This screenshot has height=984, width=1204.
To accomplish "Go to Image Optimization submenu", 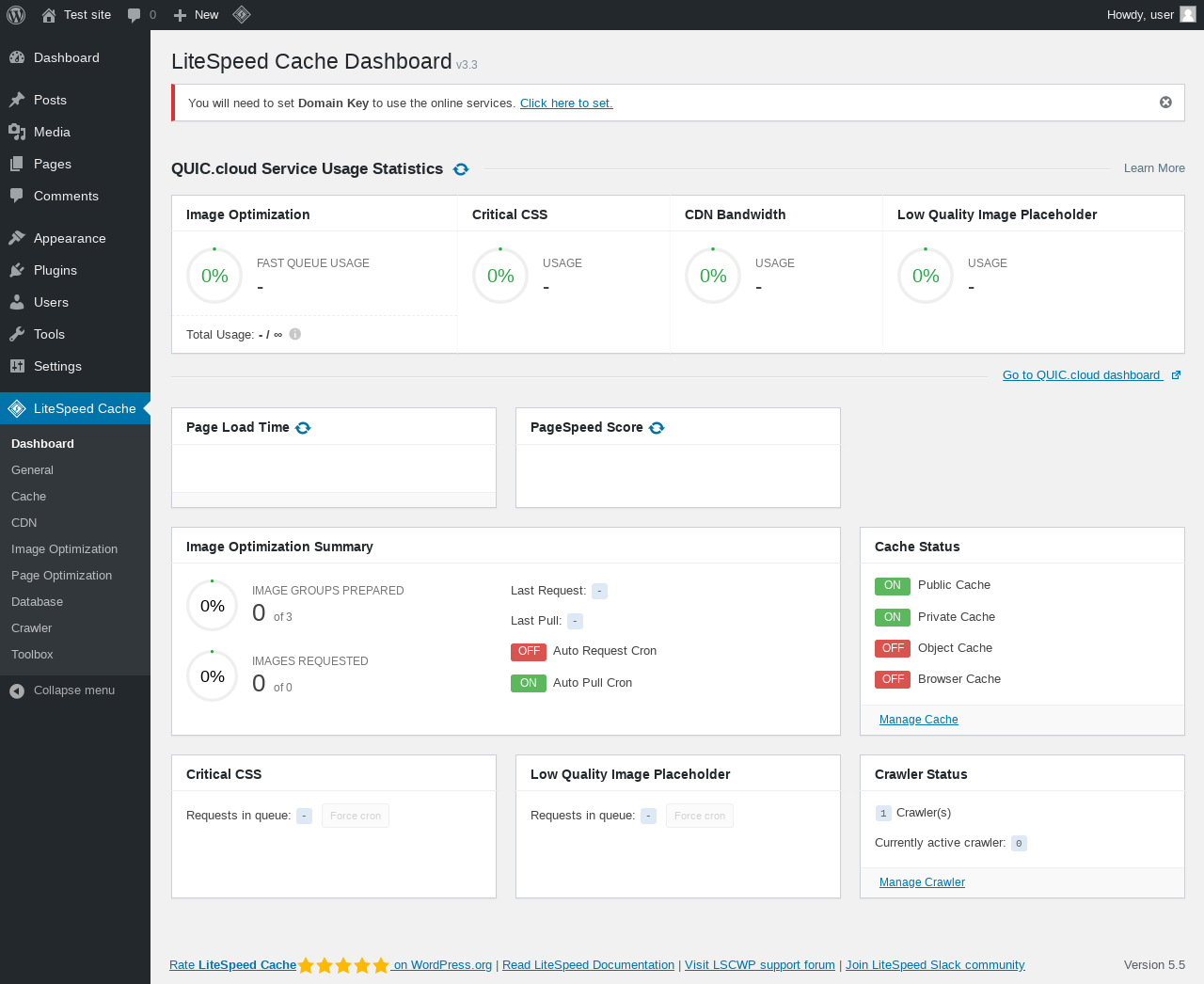I will point(75,549).
